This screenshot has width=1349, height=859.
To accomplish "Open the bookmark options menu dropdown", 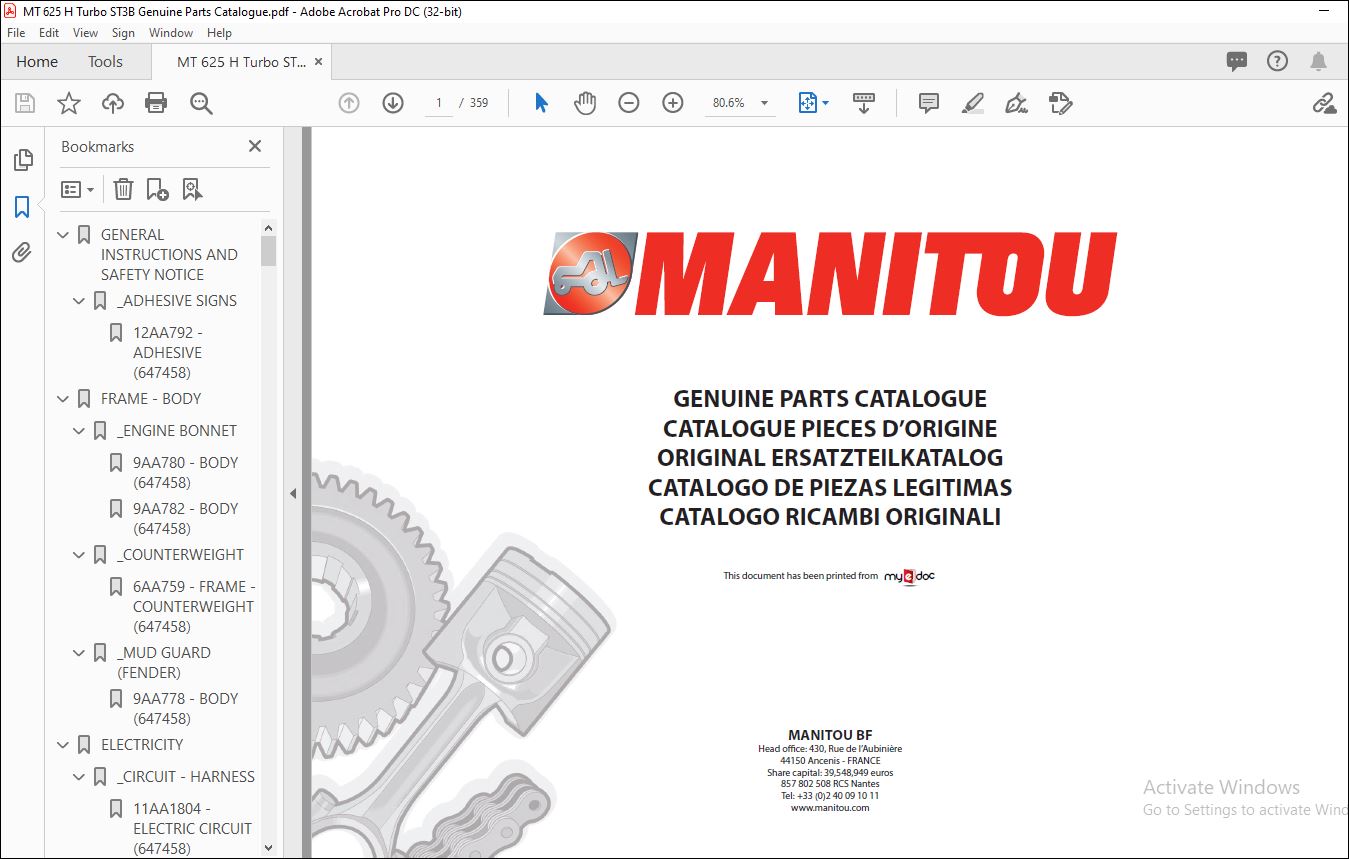I will (x=77, y=189).
